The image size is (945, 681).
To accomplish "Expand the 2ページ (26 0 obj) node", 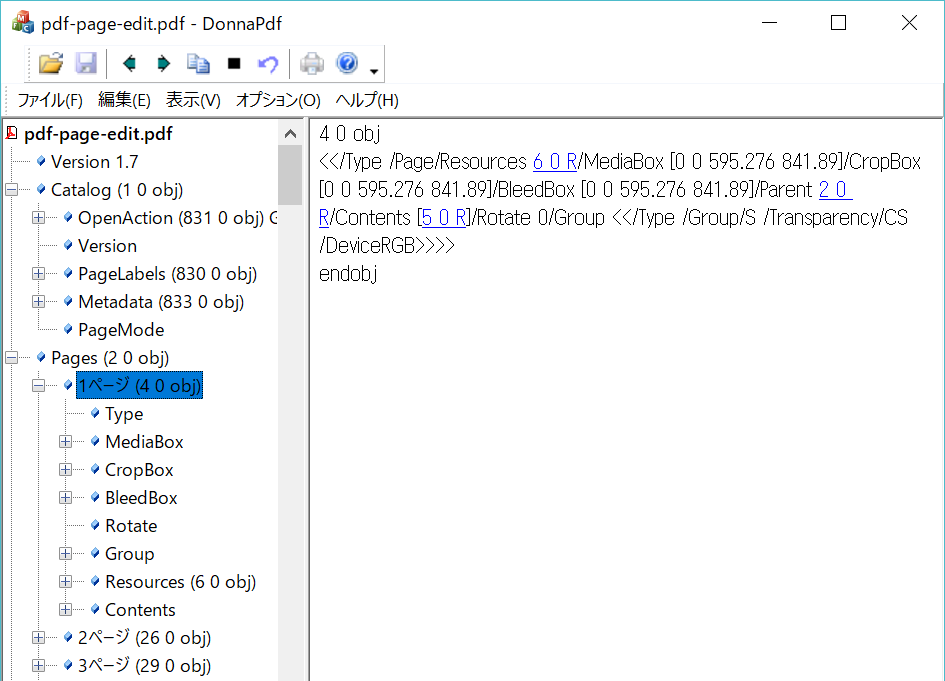I will [39, 638].
